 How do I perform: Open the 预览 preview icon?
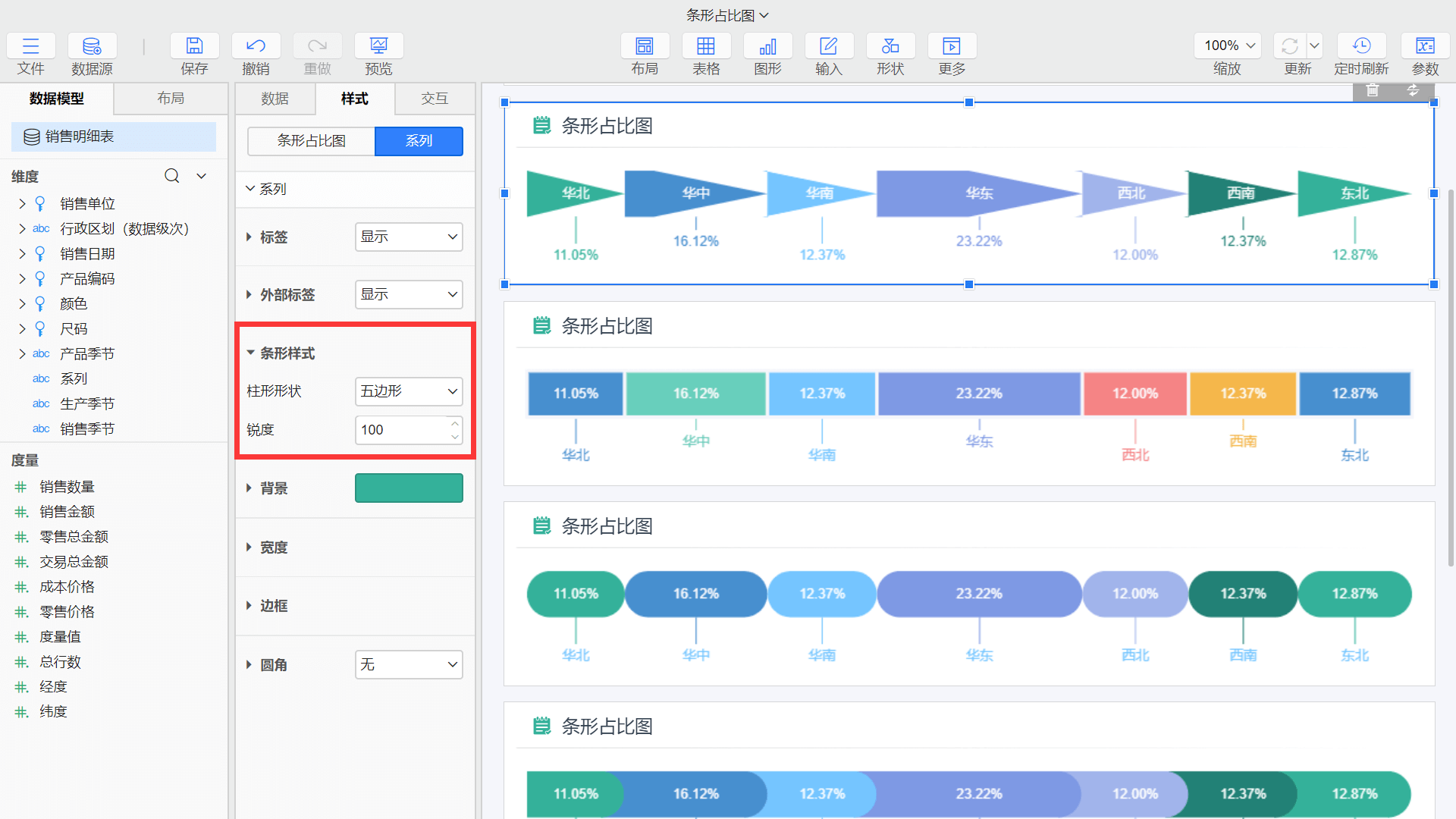click(378, 47)
